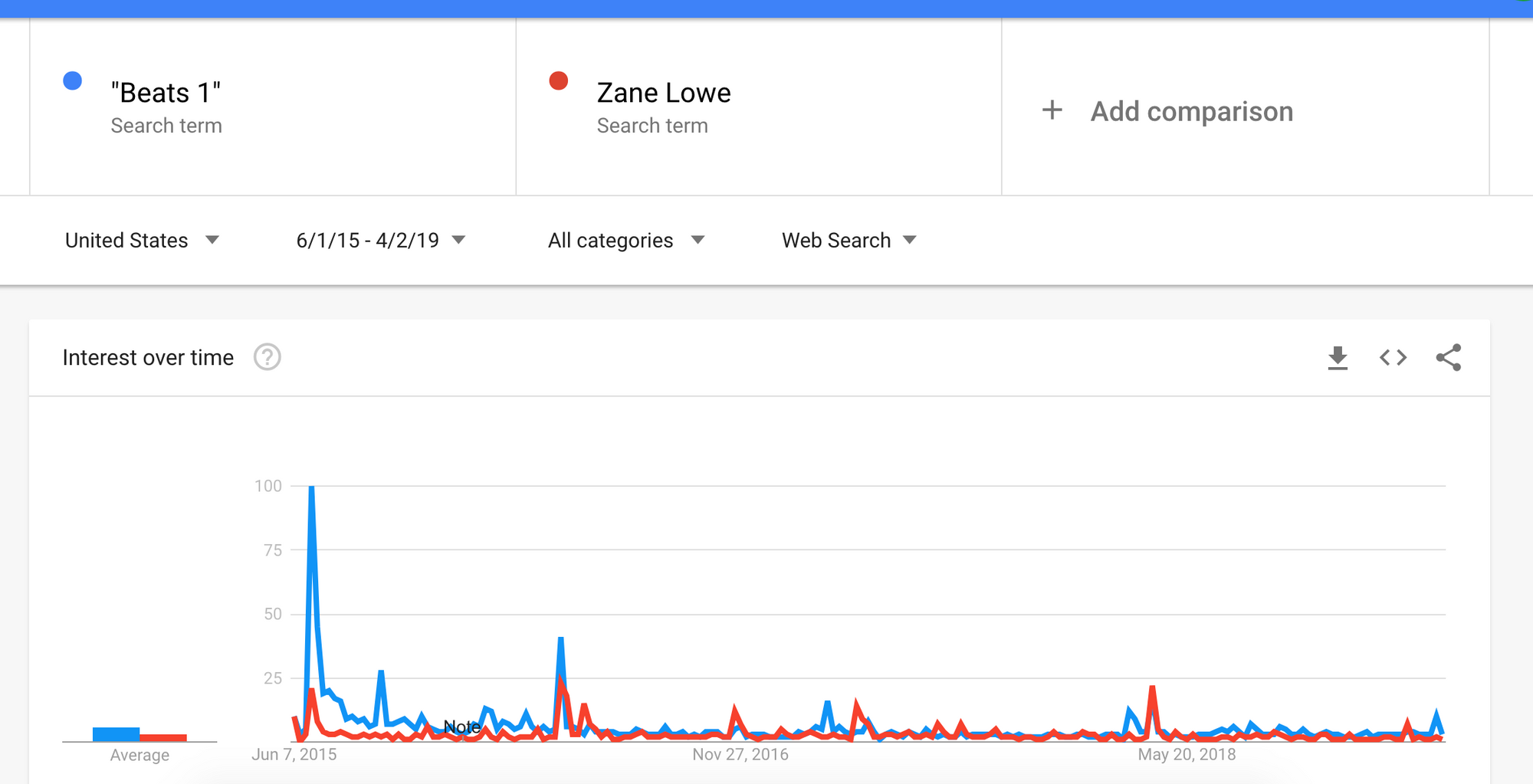Screen dimensions: 1533x784
Task: Click the blue dot beside "Beats 1"
Action: (x=73, y=80)
